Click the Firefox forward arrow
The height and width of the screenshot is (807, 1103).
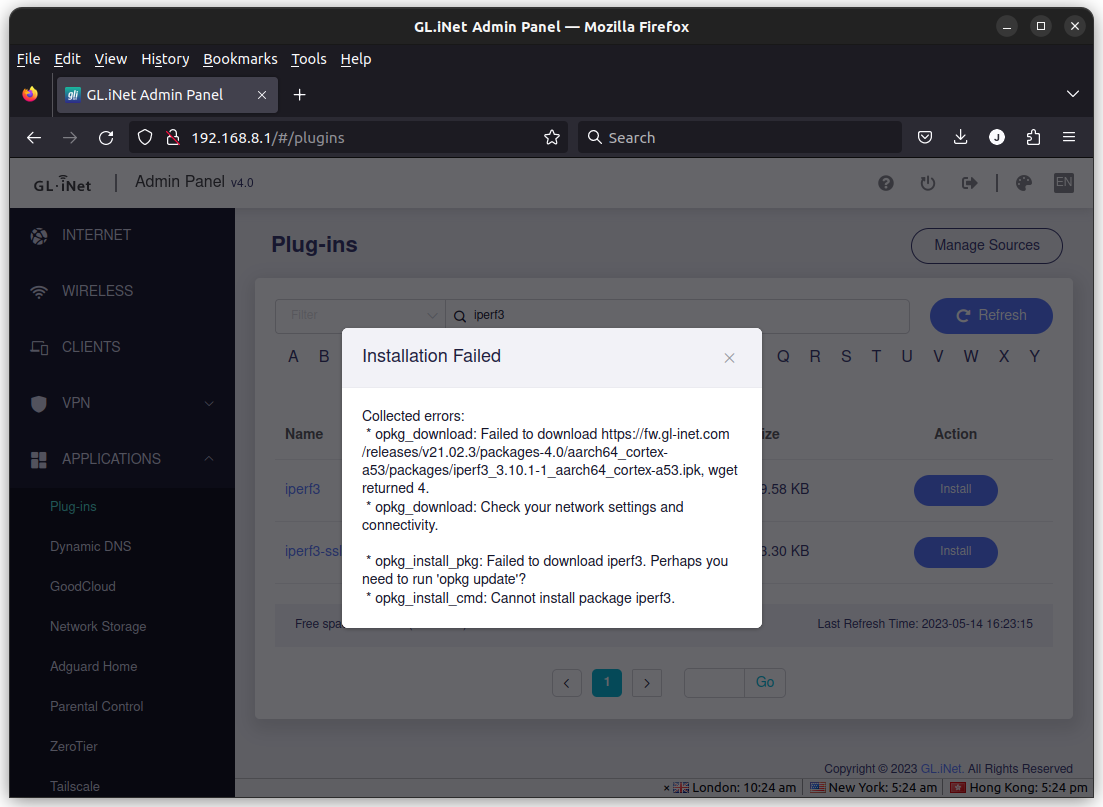click(70, 138)
